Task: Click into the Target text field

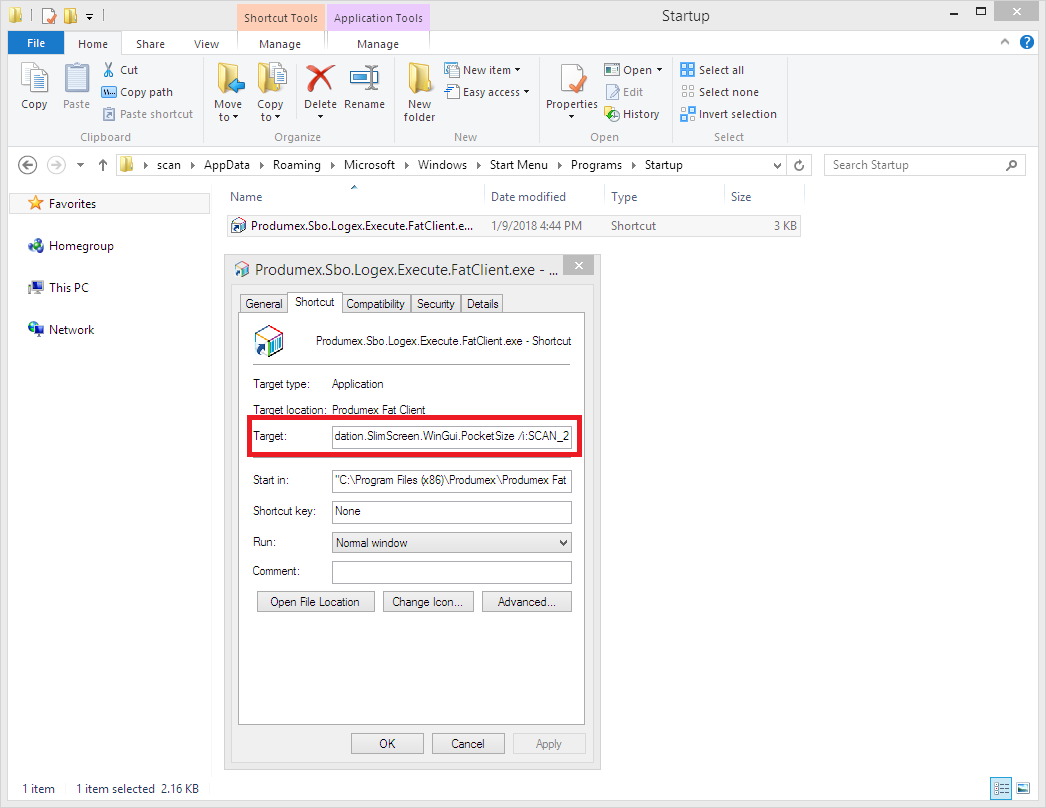Action: (x=452, y=437)
